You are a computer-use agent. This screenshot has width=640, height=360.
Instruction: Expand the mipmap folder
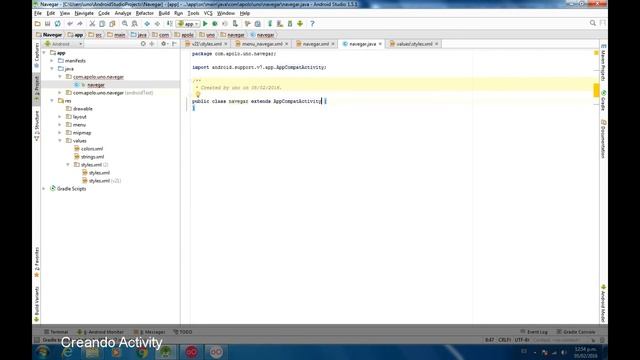[x=60, y=133]
